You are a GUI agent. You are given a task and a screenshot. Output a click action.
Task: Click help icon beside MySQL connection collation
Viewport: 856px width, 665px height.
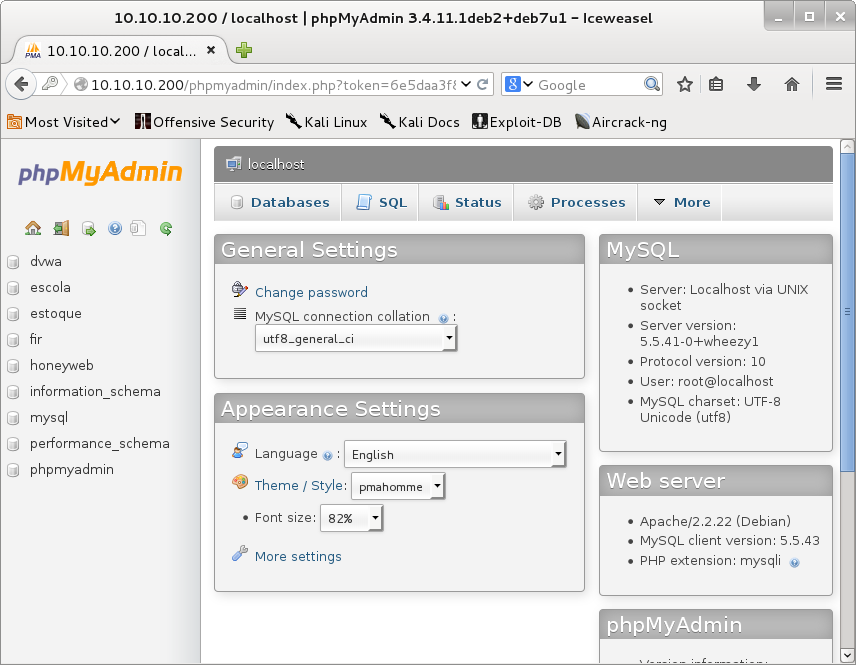point(444,318)
